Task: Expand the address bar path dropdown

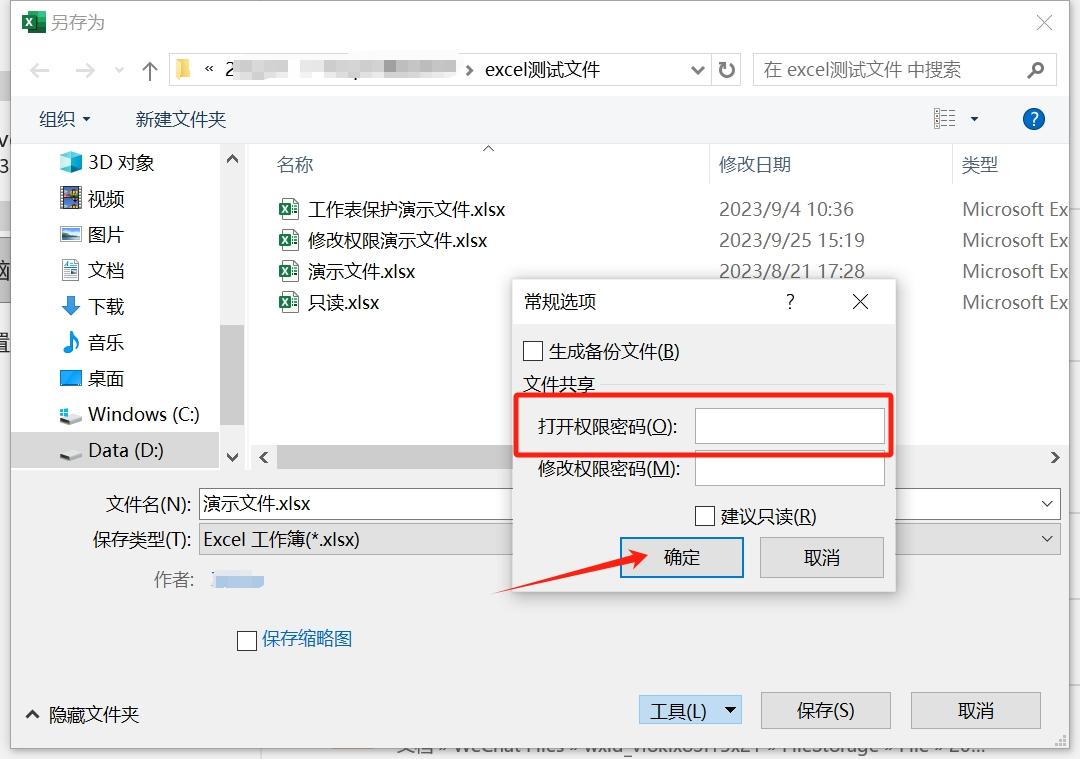Action: 698,70
